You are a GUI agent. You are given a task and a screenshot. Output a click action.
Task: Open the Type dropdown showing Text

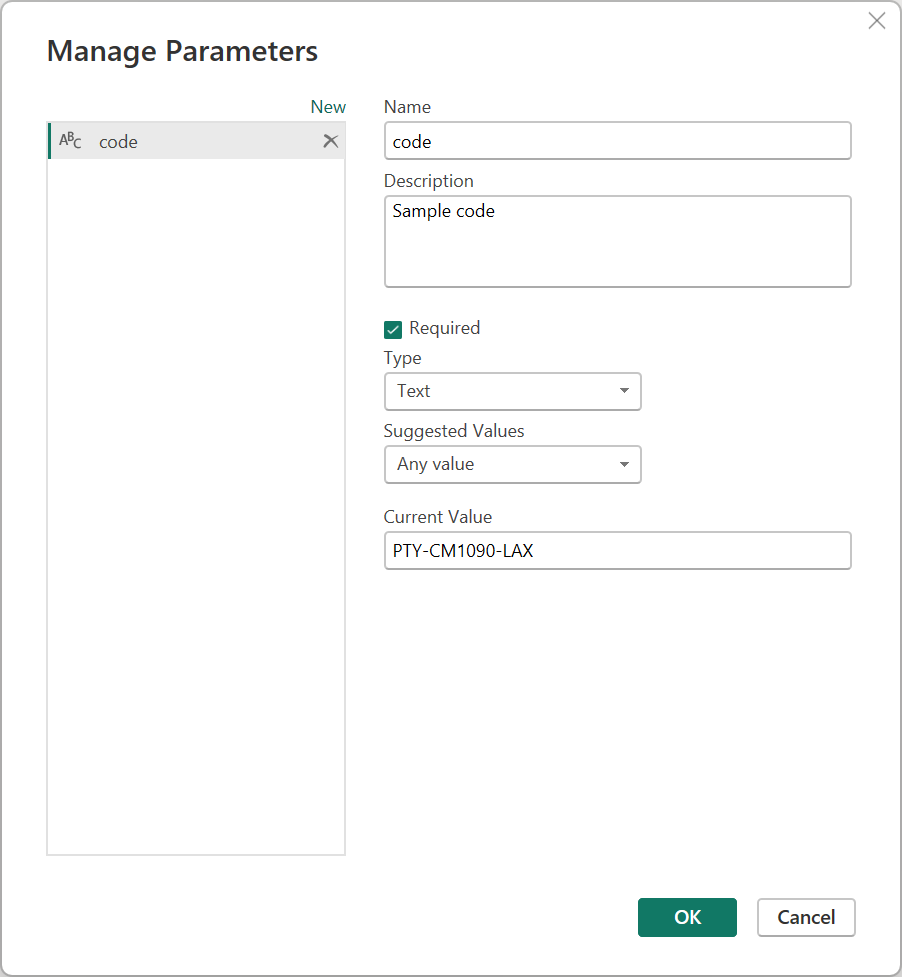point(512,391)
